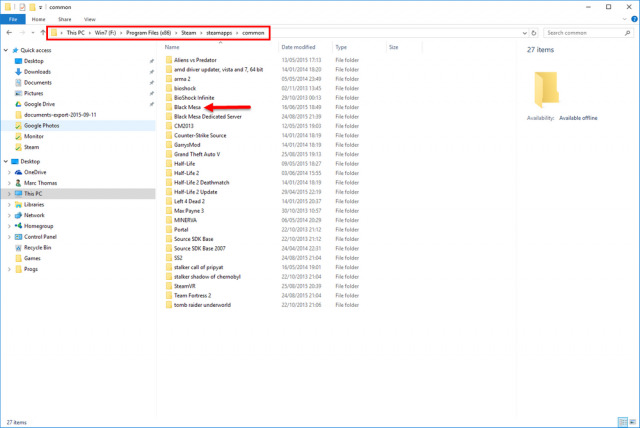Screen dimensions: 640x428
Task: Switch to the View ribbon tab
Action: [89, 19]
